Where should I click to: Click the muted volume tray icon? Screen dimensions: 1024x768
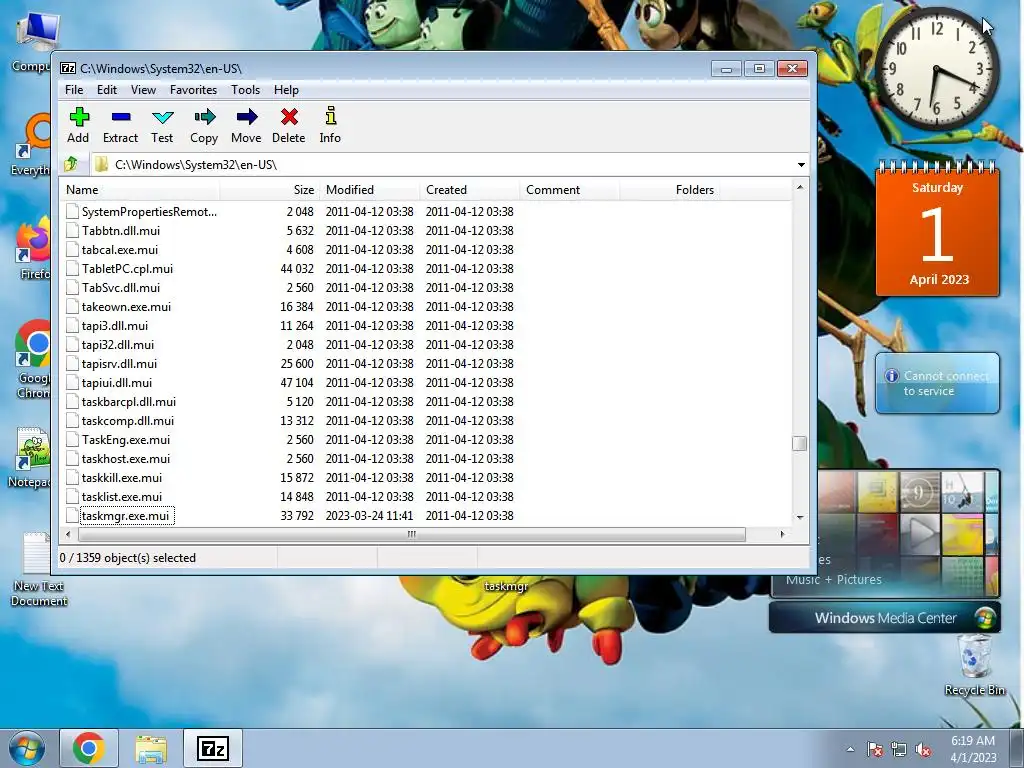click(x=923, y=750)
